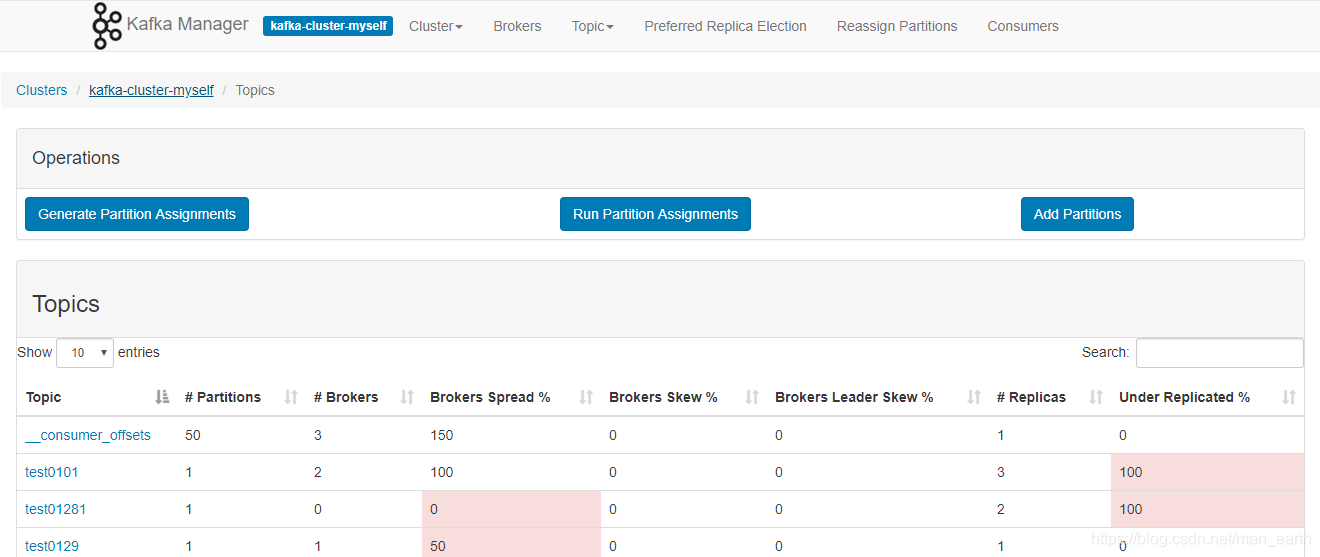Click the Add Partitions button
The height and width of the screenshot is (557, 1320).
coord(1077,214)
